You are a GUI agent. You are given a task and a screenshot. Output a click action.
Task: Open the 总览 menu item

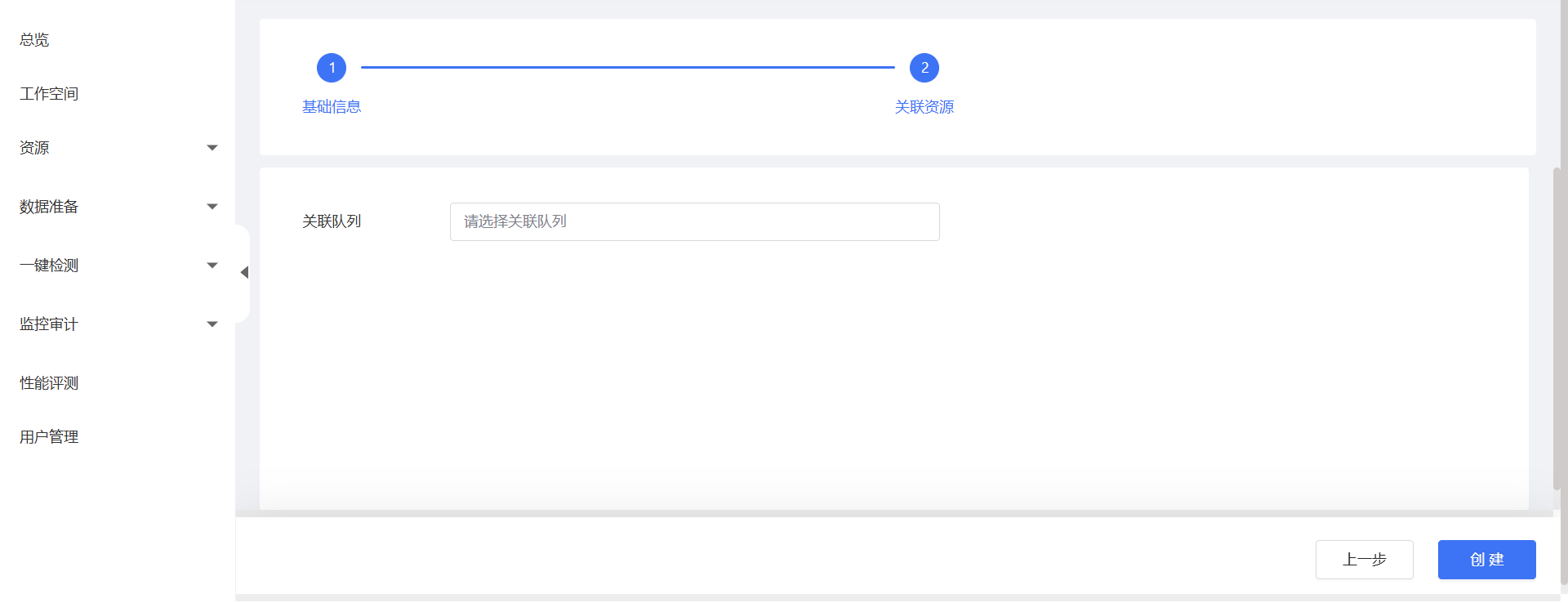coord(34,40)
